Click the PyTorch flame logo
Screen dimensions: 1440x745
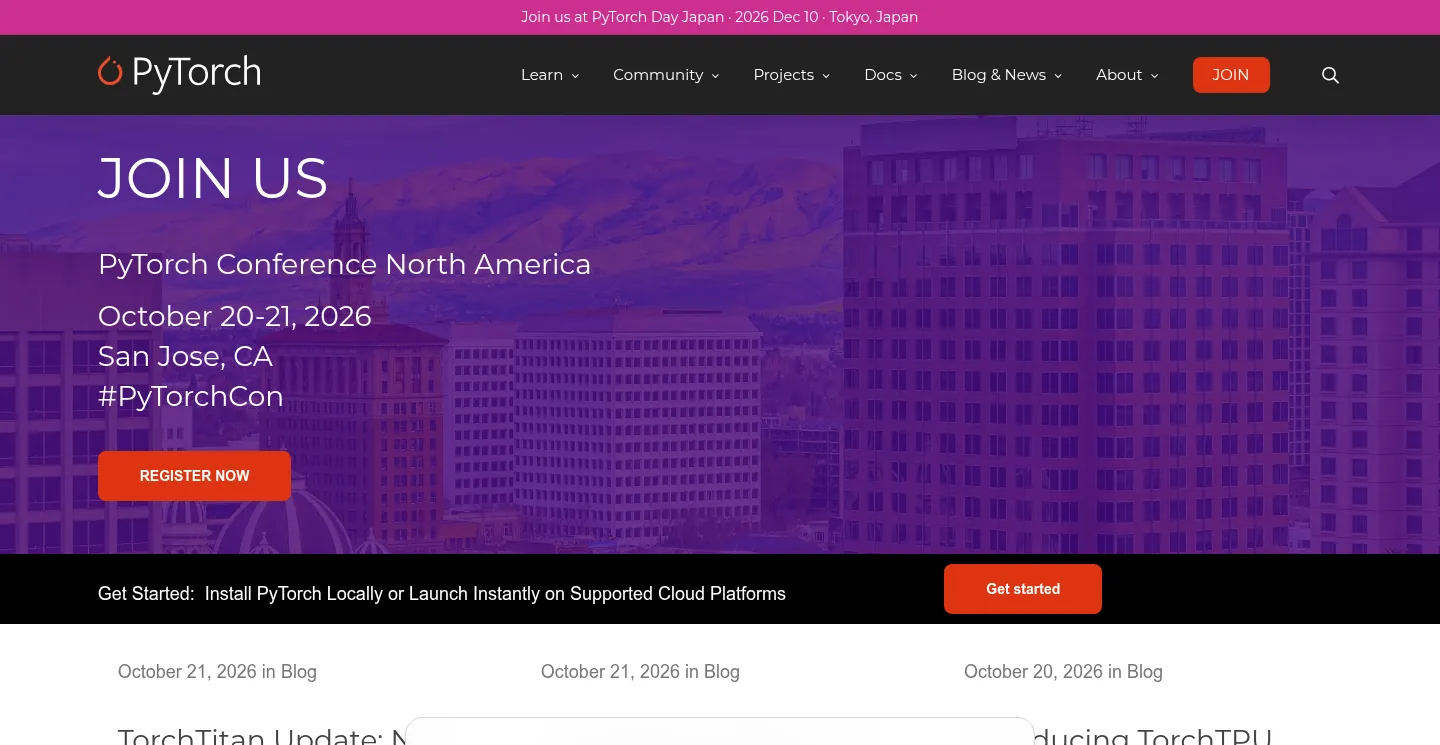coord(110,71)
